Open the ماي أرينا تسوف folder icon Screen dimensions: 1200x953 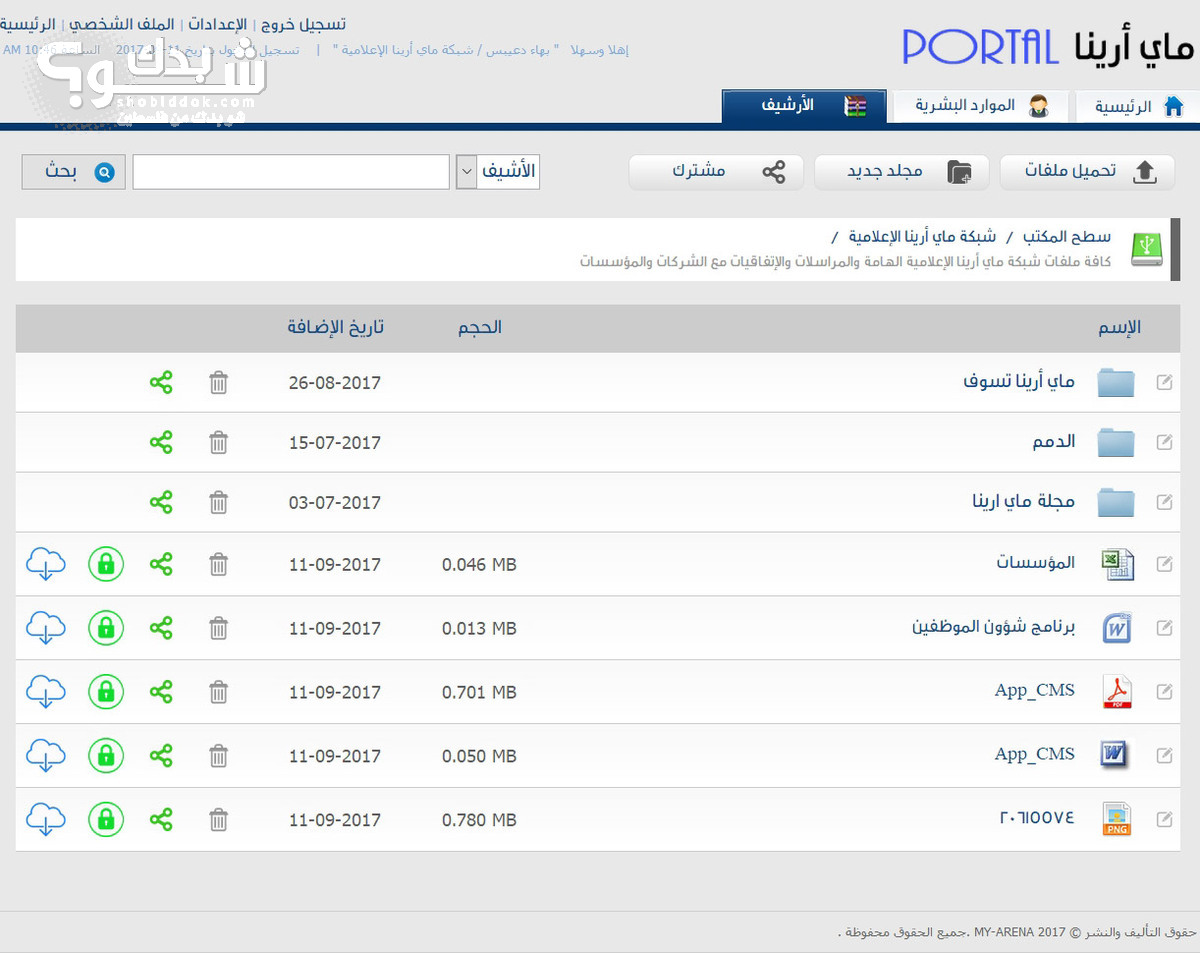tap(1115, 382)
